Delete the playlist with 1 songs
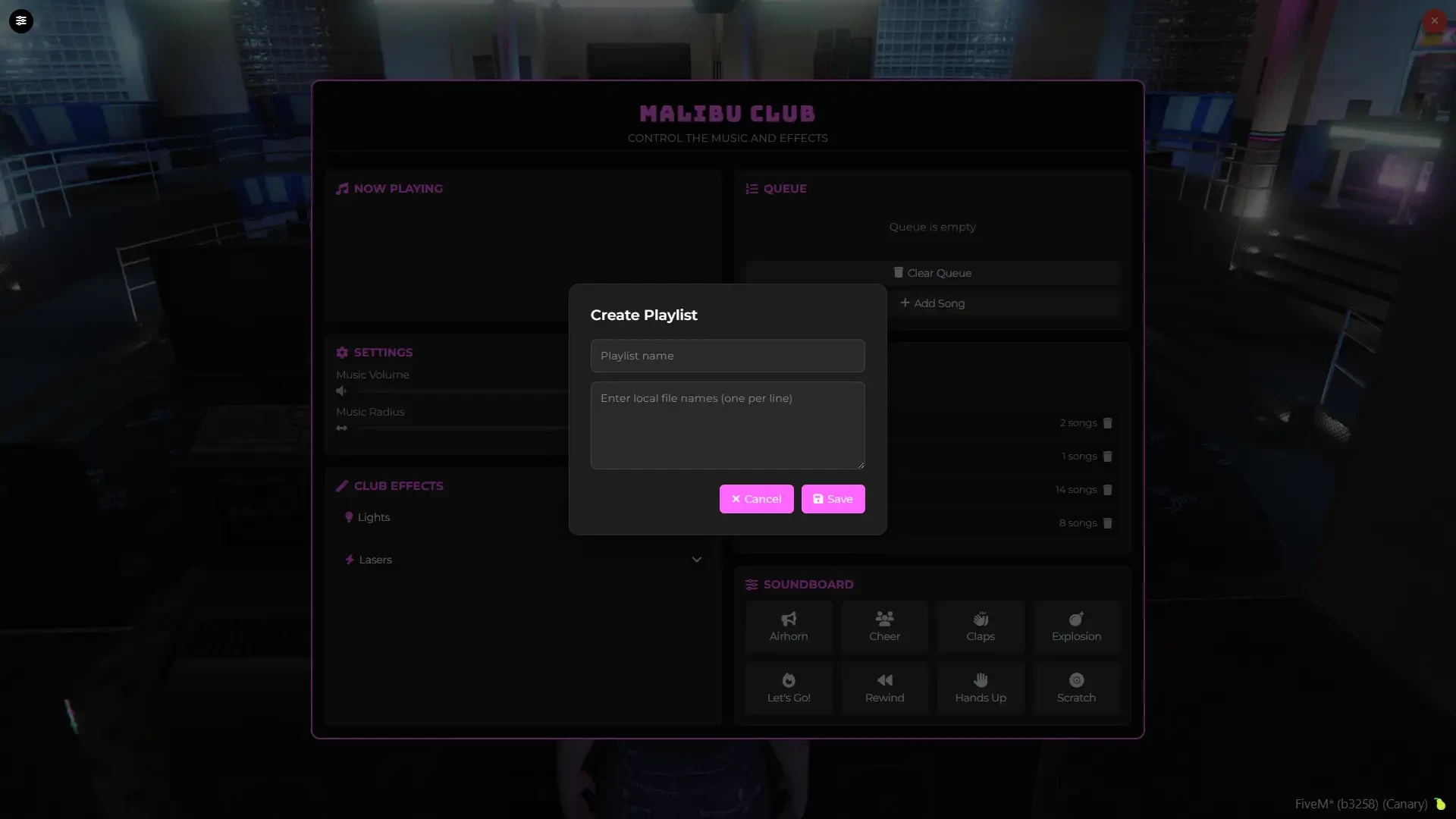 1107,457
